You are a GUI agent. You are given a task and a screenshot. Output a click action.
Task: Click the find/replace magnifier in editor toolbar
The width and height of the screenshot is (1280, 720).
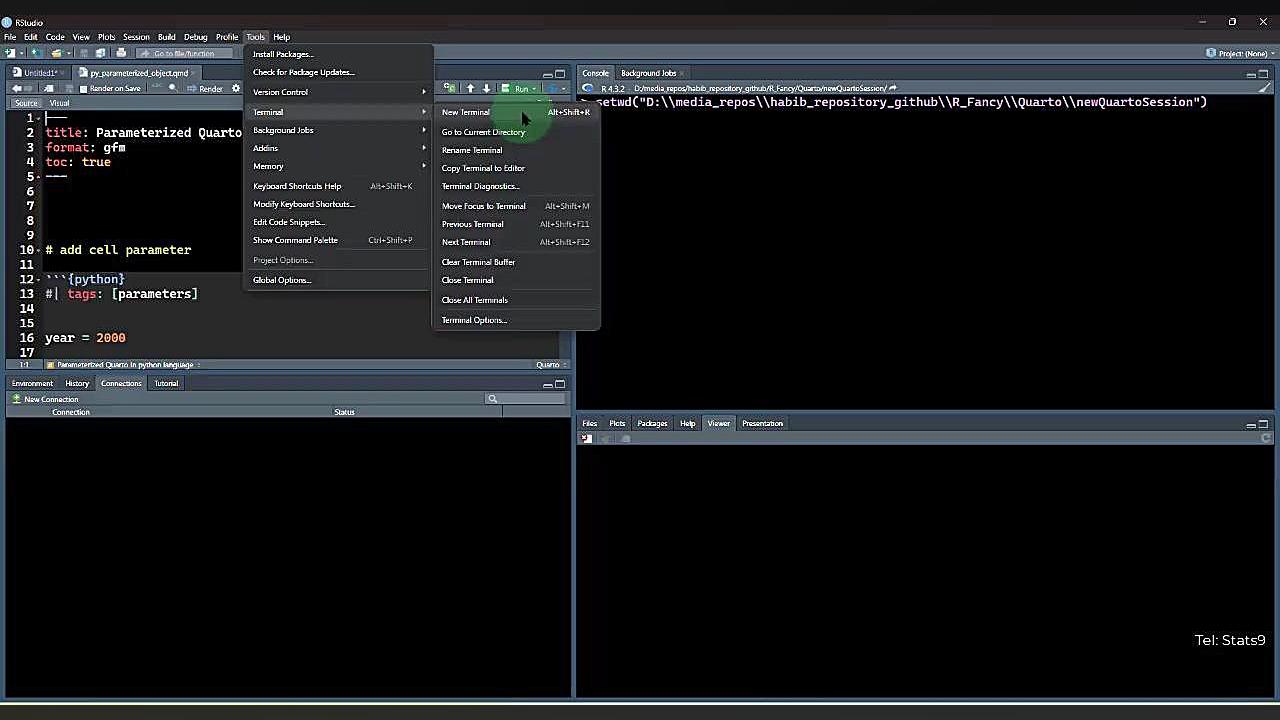(172, 88)
